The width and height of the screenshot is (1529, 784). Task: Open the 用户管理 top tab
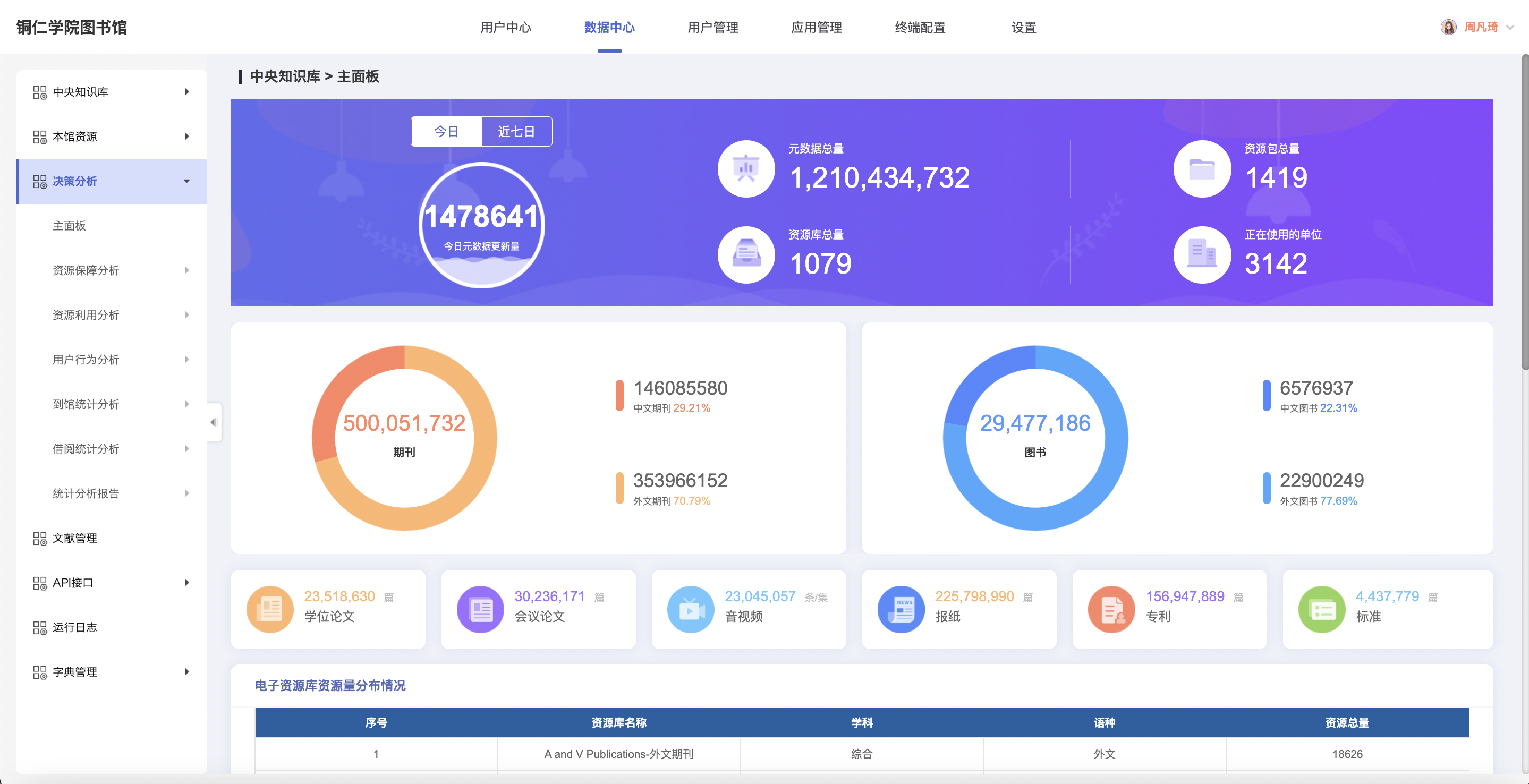click(712, 27)
